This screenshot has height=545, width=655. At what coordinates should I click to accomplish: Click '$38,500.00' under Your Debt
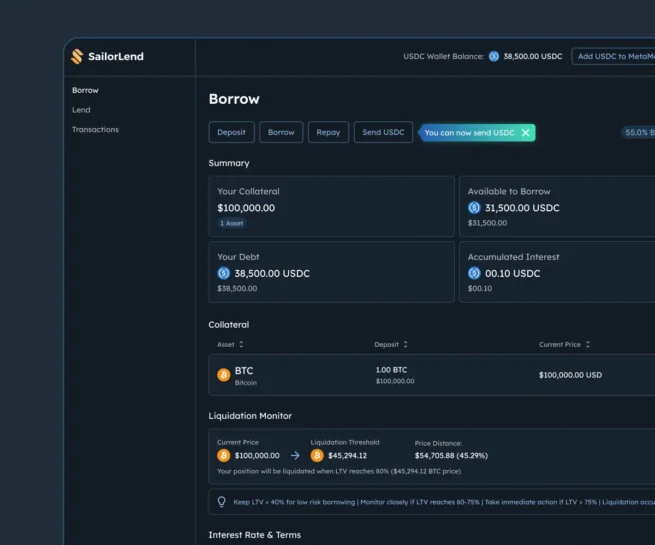237,288
